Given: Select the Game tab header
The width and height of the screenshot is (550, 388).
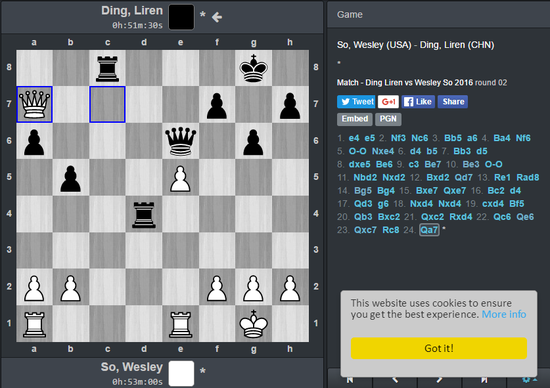Looking at the screenshot, I should click(x=350, y=15).
